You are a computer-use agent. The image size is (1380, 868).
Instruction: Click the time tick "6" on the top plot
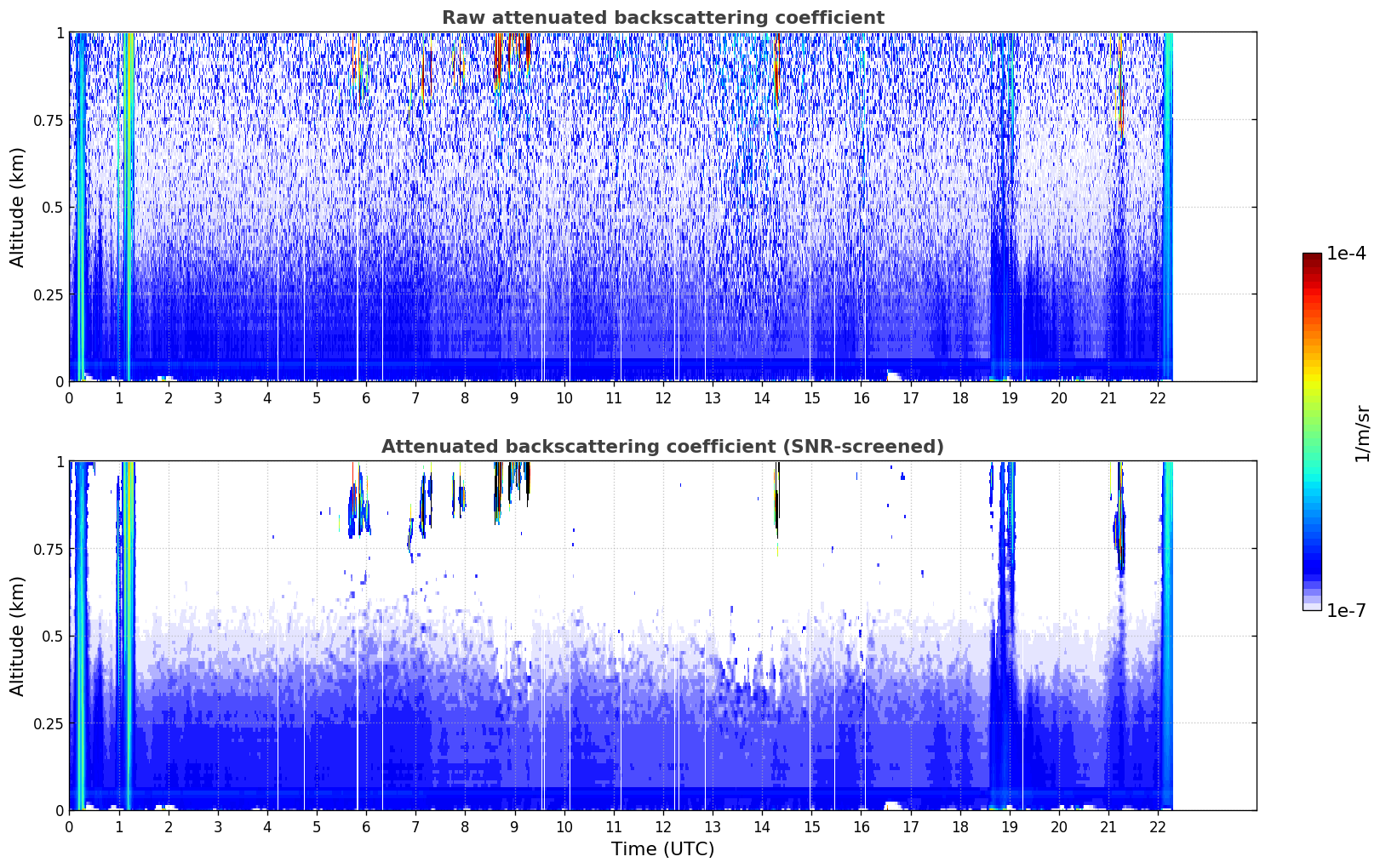click(366, 398)
